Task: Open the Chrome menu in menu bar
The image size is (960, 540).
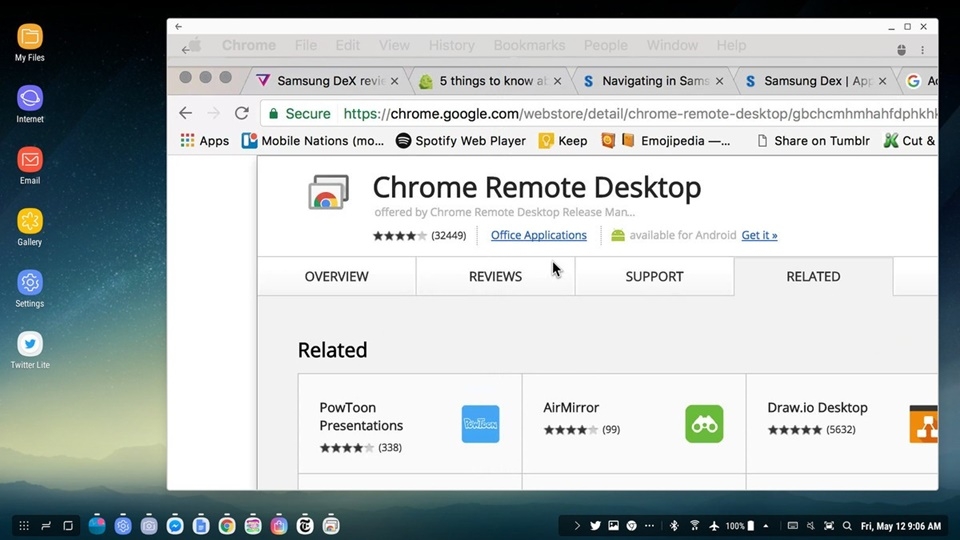Action: click(x=249, y=45)
